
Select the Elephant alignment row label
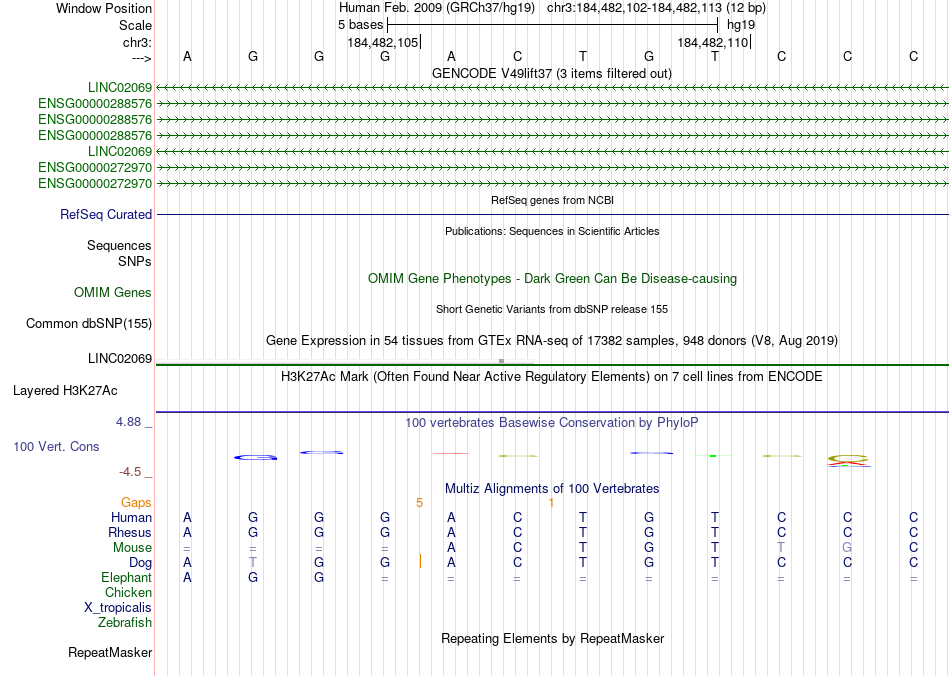[126, 577]
